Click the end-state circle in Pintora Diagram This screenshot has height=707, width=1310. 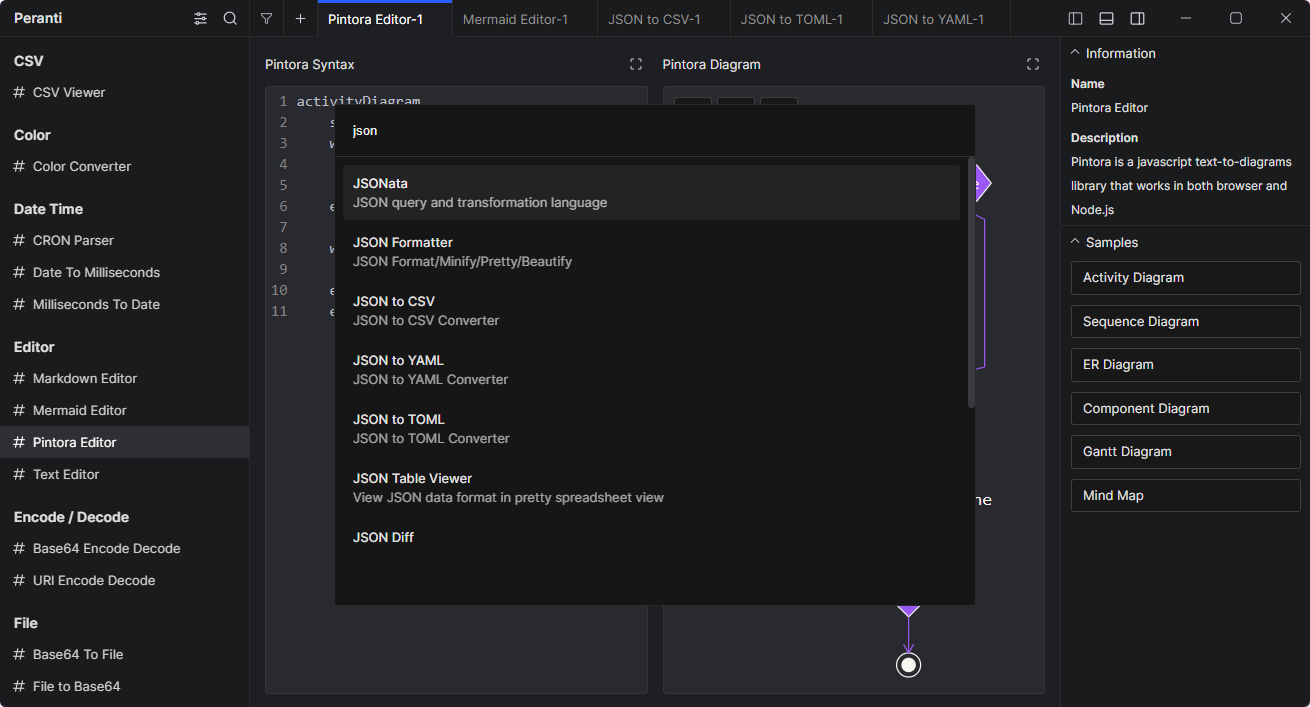908,665
